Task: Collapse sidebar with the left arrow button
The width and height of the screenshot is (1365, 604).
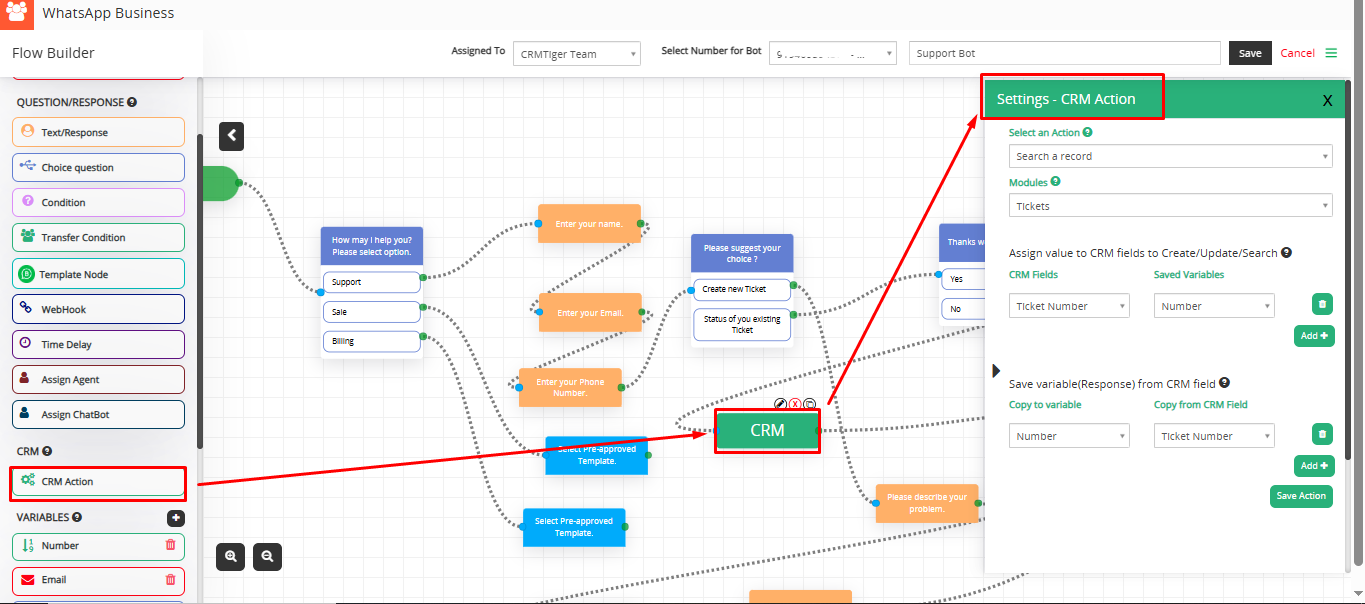Action: tap(231, 136)
